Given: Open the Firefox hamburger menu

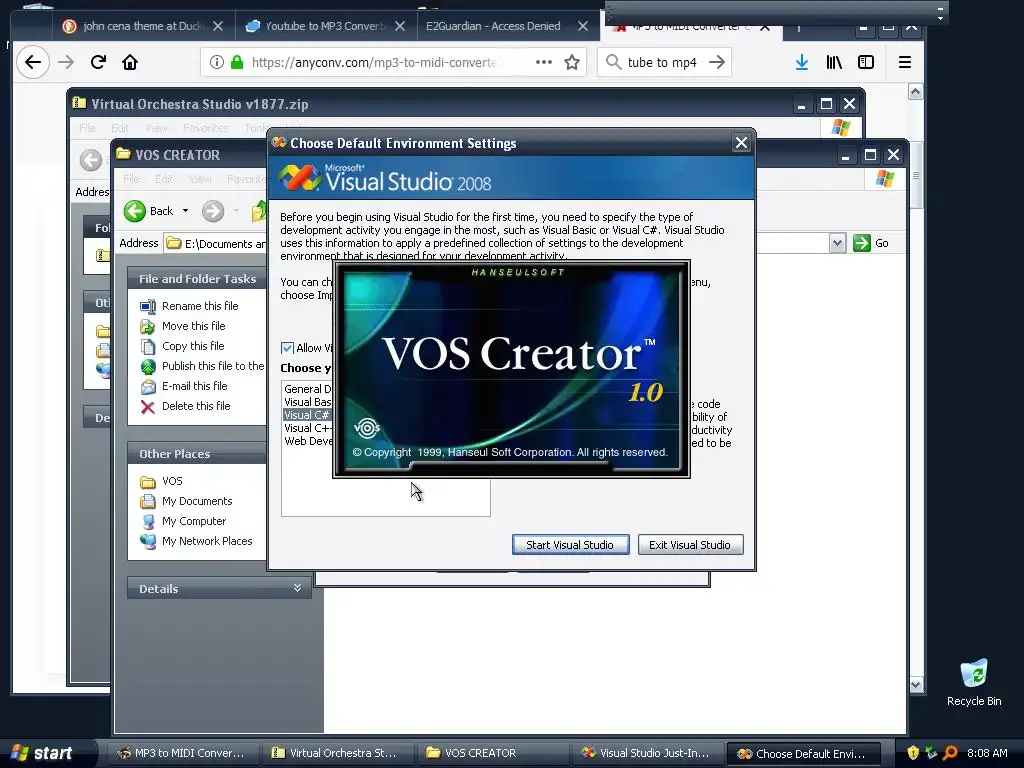Looking at the screenshot, I should (904, 62).
